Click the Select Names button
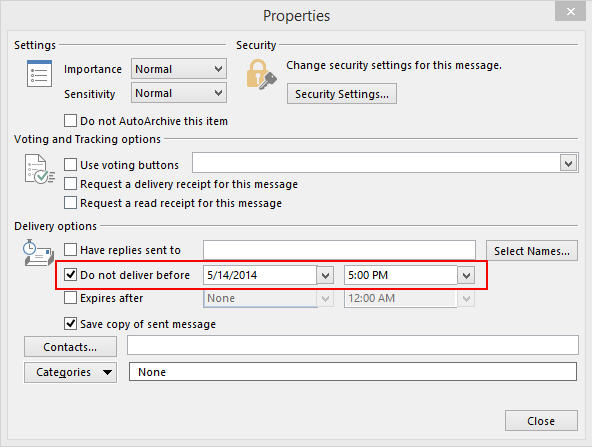Viewport: 592px width, 448px height. pyautogui.click(x=532, y=251)
